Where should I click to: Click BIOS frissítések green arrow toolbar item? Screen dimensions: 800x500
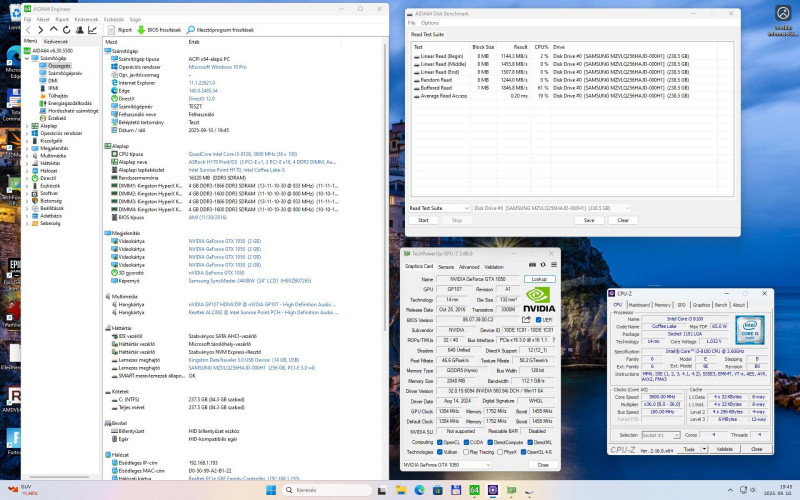[159, 30]
